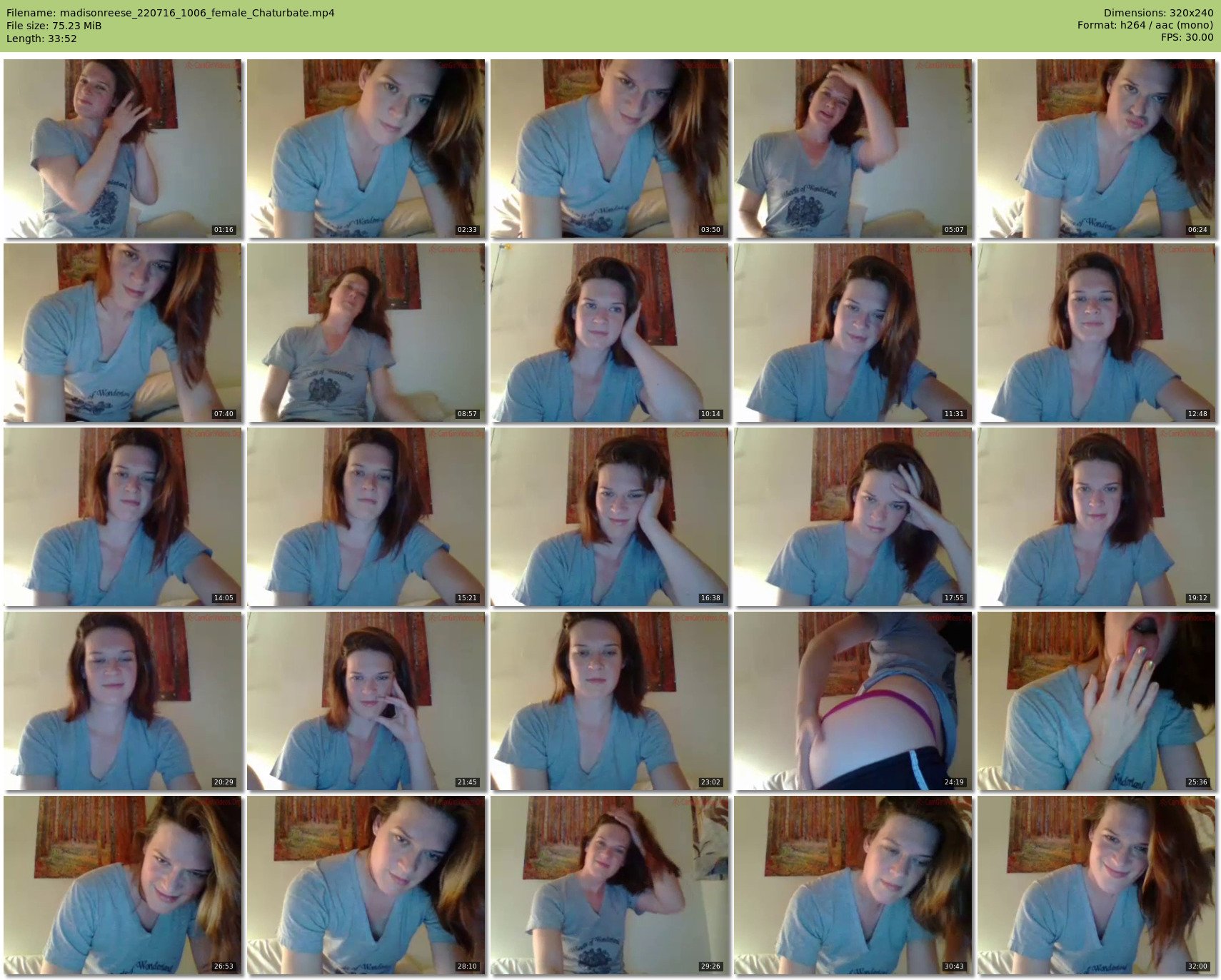Viewport: 1221px width, 980px height.
Task: Select the frame marked 02:33
Action: 366,148
